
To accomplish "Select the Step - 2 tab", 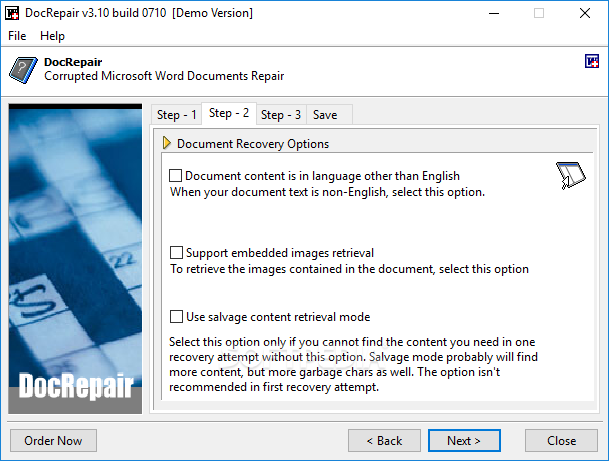I will [229, 113].
